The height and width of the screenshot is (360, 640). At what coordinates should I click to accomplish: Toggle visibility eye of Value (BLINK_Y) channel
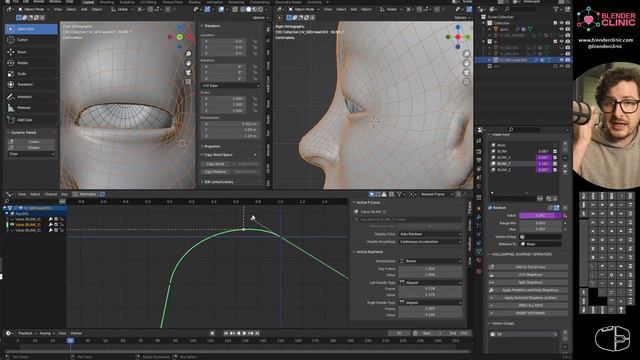[12, 224]
